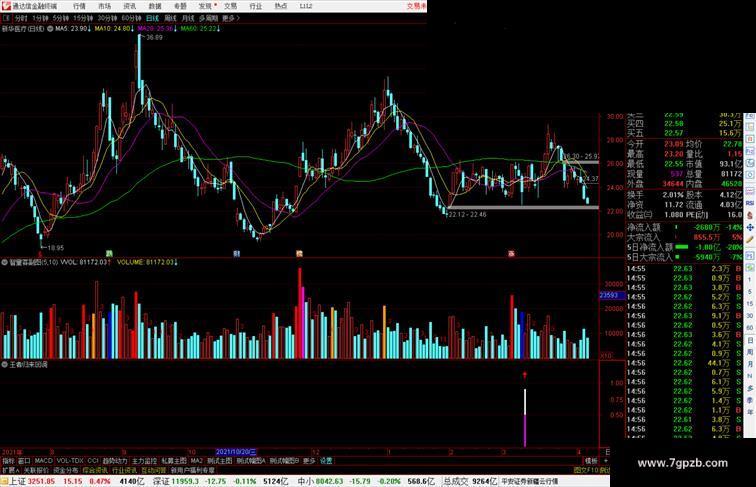Click the 模板 button at bottom right
Image resolution: width=756 pixels, height=487 pixels.
pyautogui.click(x=591, y=461)
